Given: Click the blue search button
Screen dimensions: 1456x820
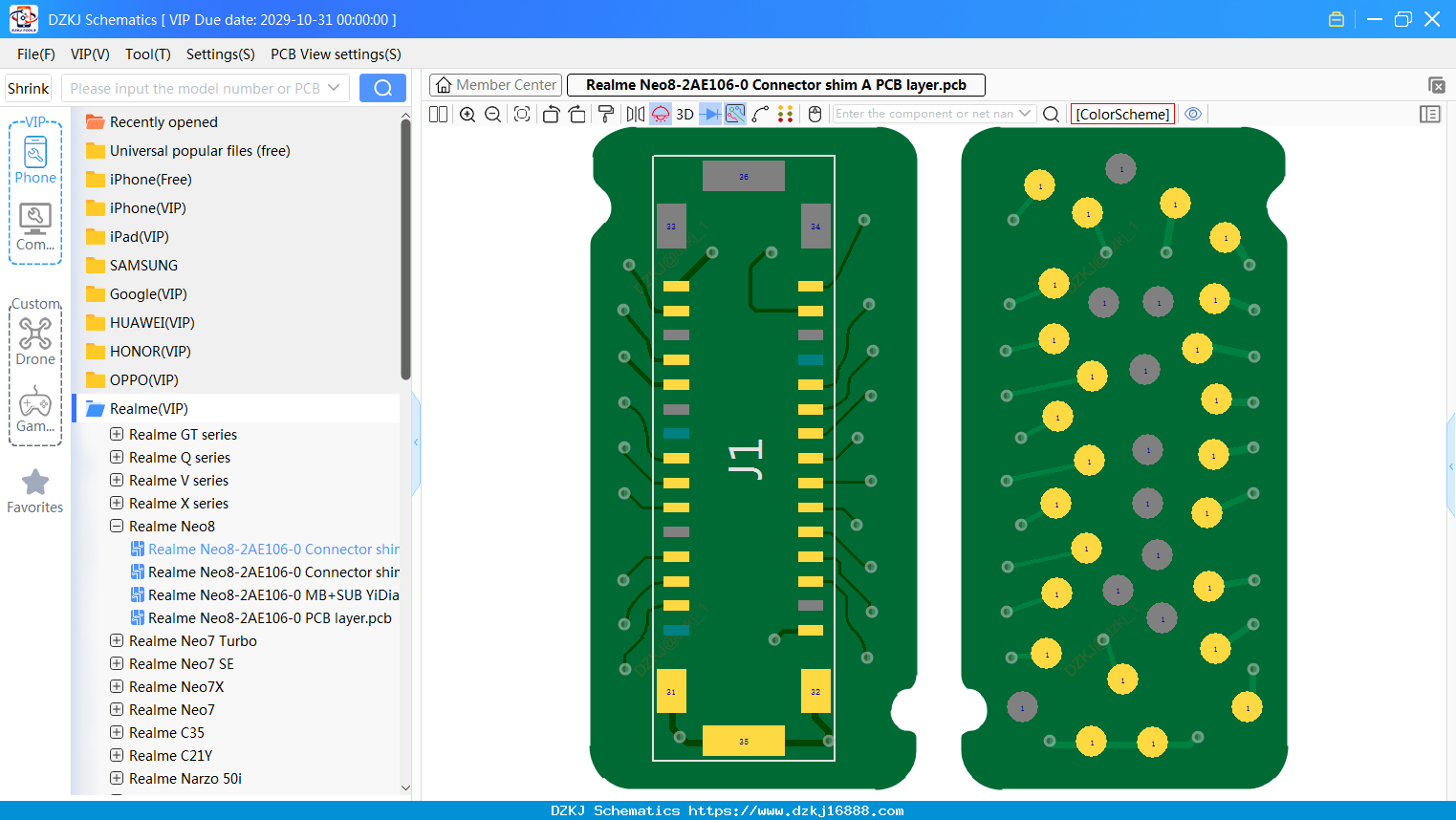Looking at the screenshot, I should pyautogui.click(x=382, y=88).
